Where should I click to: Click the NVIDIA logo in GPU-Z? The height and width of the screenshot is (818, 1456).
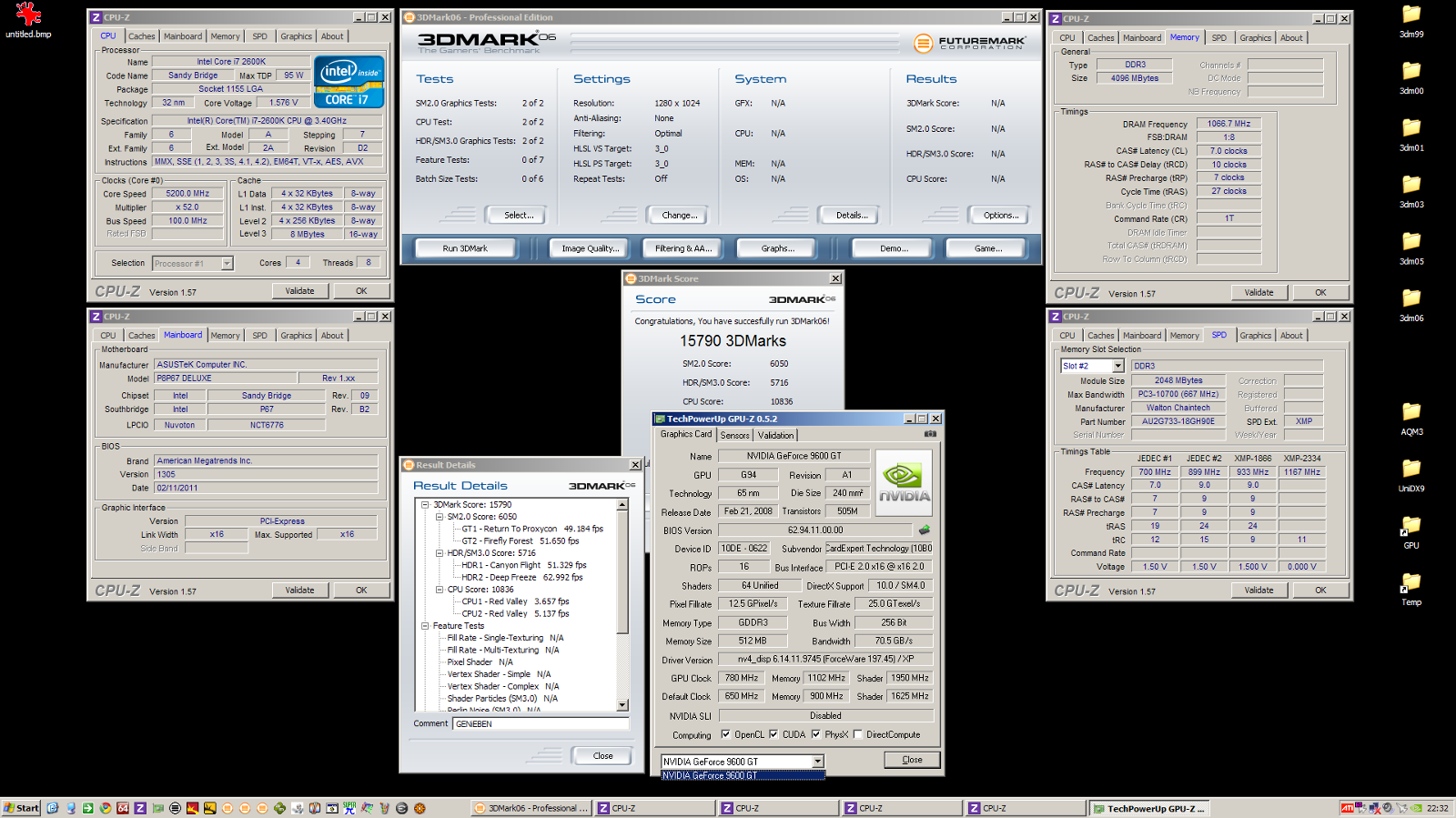pos(904,483)
